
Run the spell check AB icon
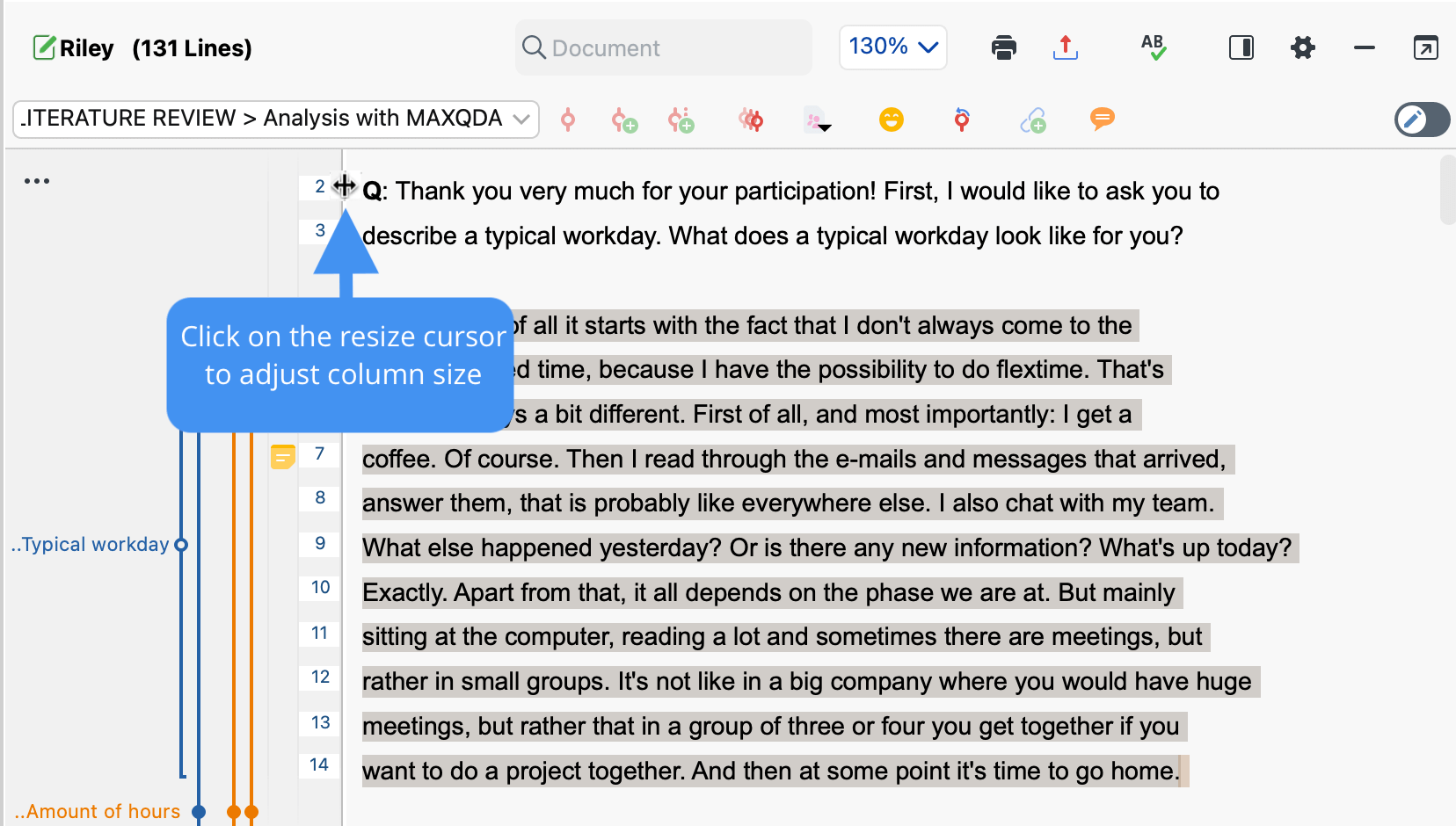[x=1154, y=47]
